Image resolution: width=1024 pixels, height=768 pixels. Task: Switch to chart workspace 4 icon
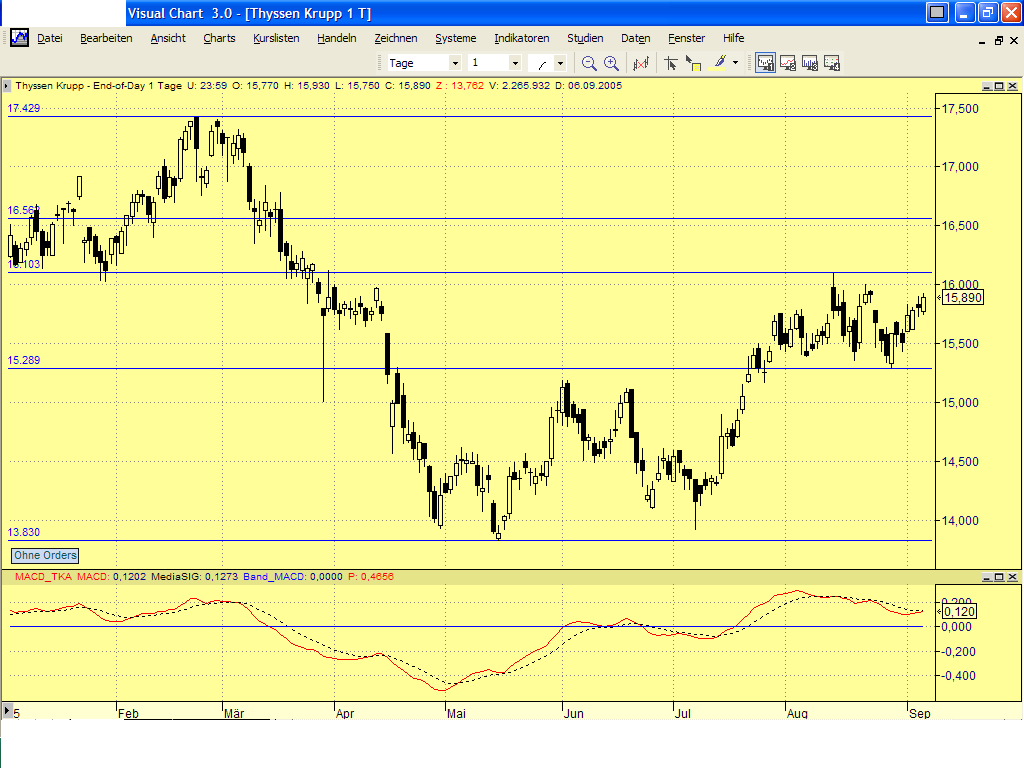point(833,62)
